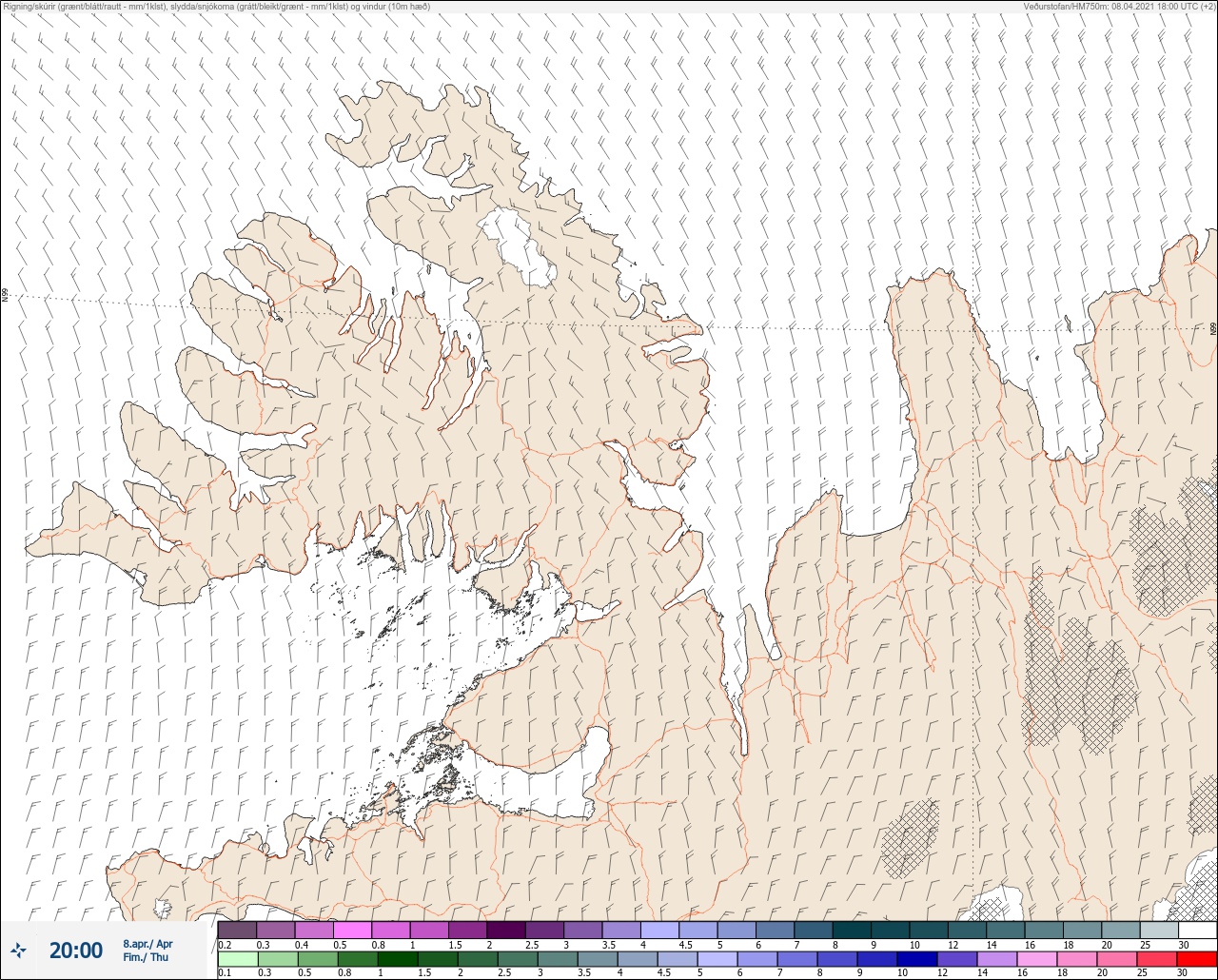Select lower legend light pink swatch labeled 16
The height and width of the screenshot is (980, 1218).
(x=1036, y=958)
